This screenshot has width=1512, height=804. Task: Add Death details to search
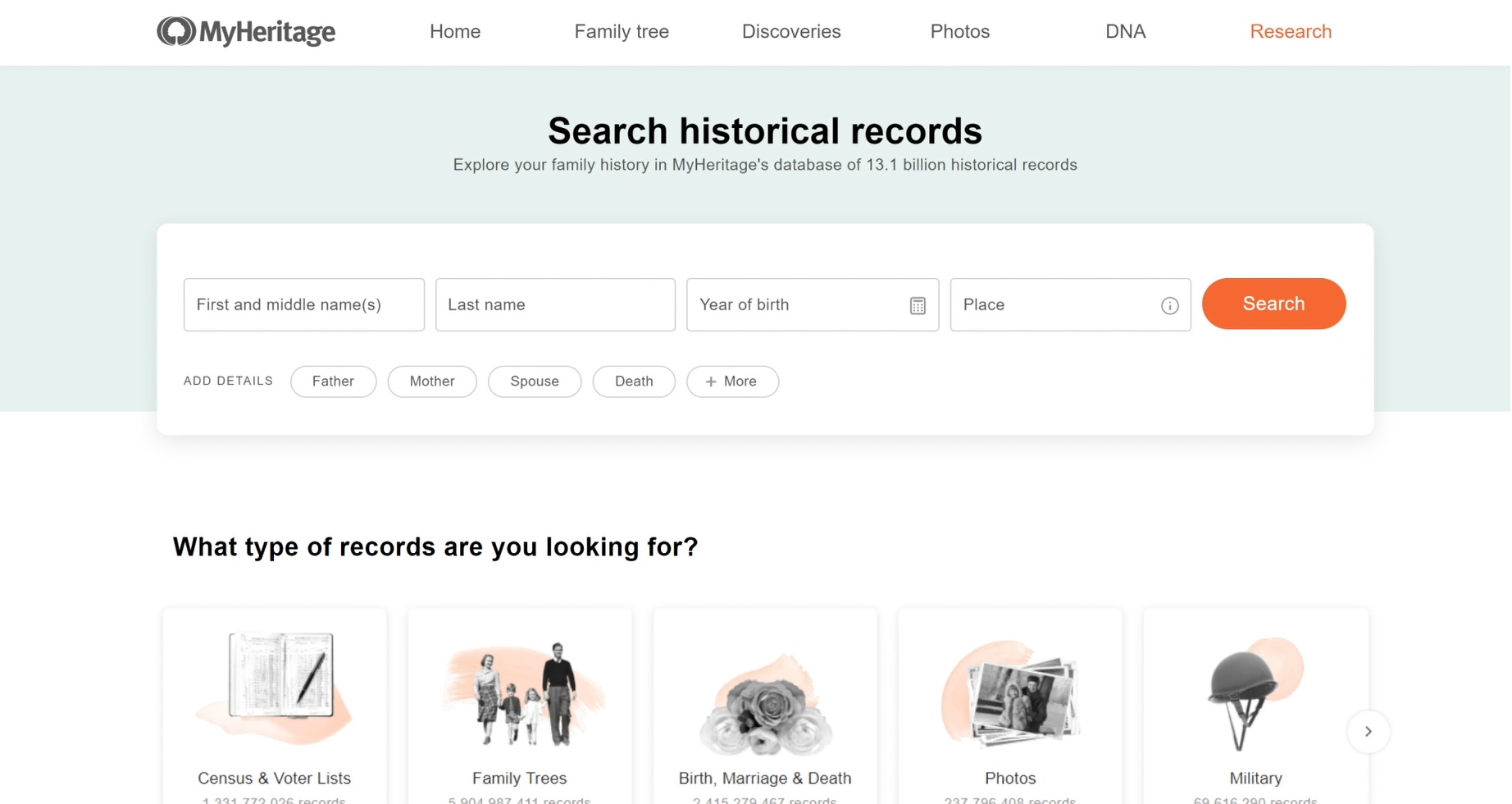[x=634, y=381]
